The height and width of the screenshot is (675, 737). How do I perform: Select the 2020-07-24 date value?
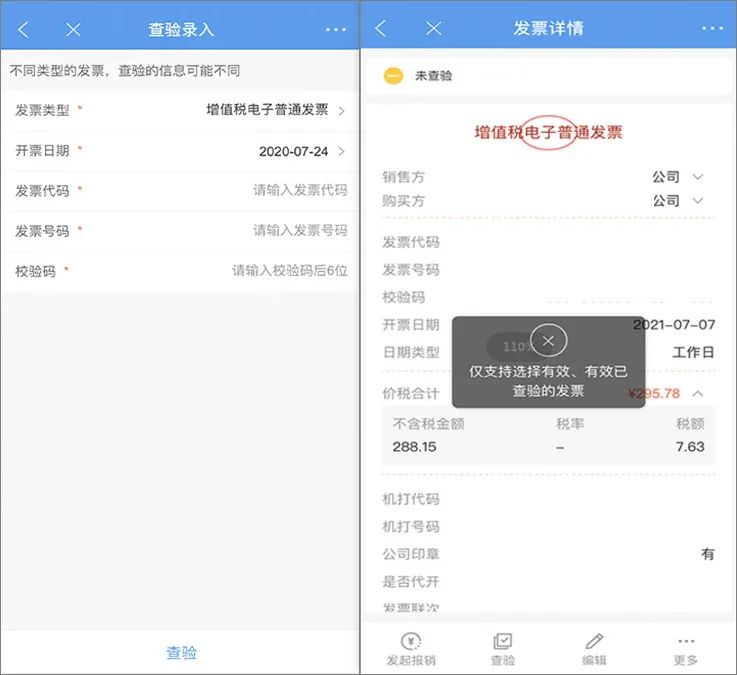293,151
